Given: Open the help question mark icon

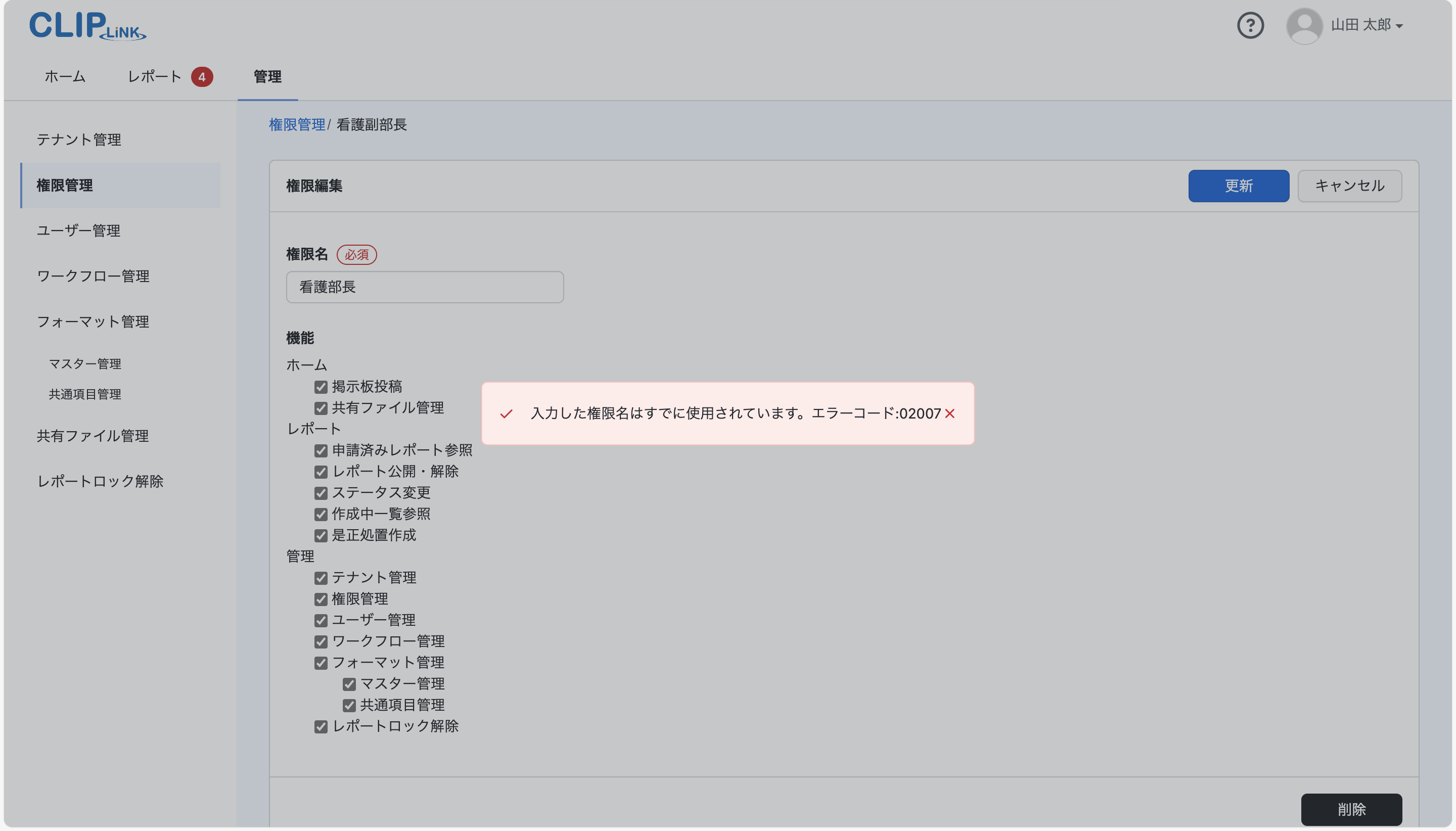Looking at the screenshot, I should click(1251, 25).
